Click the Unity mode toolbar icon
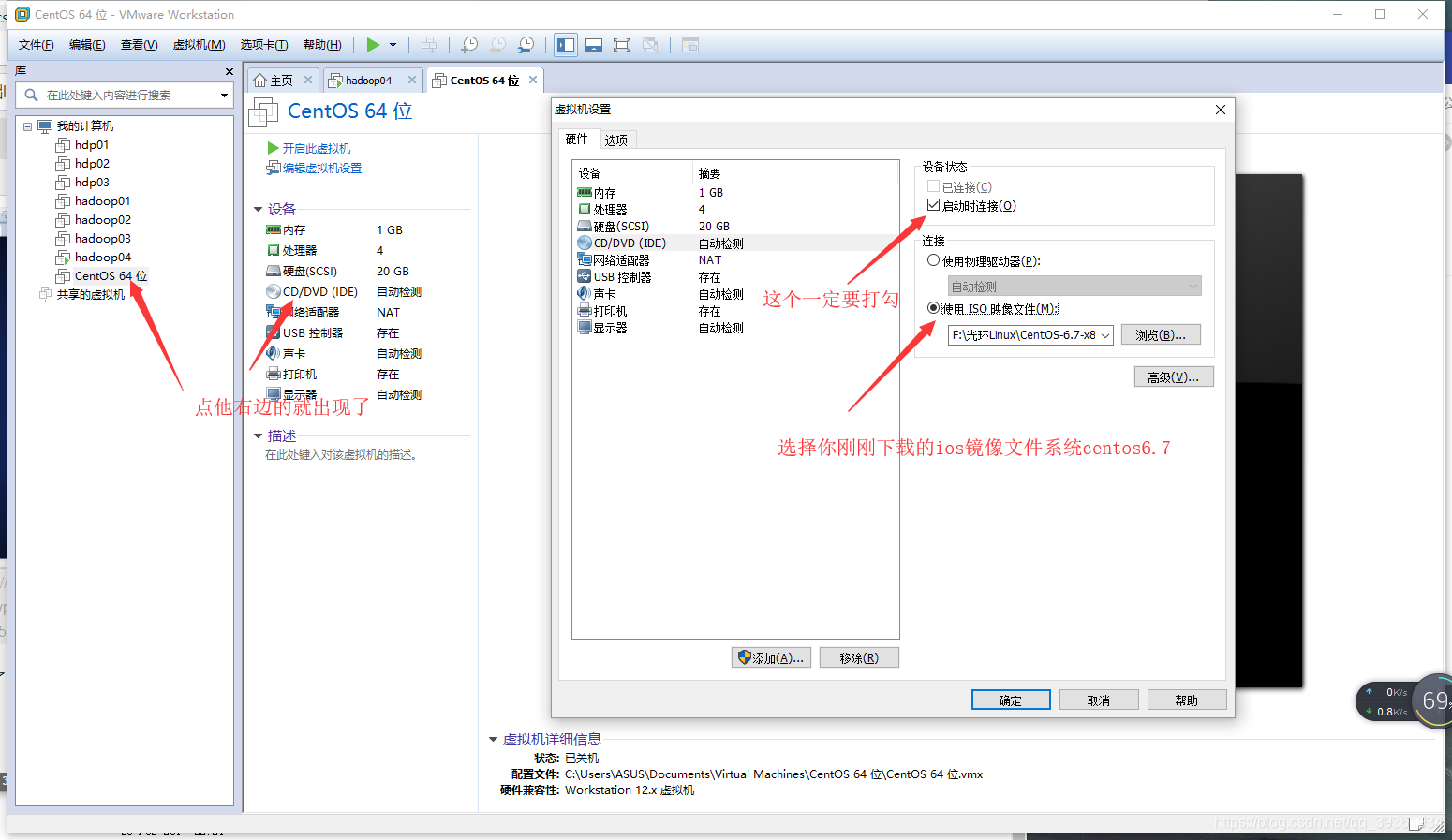 pos(650,44)
